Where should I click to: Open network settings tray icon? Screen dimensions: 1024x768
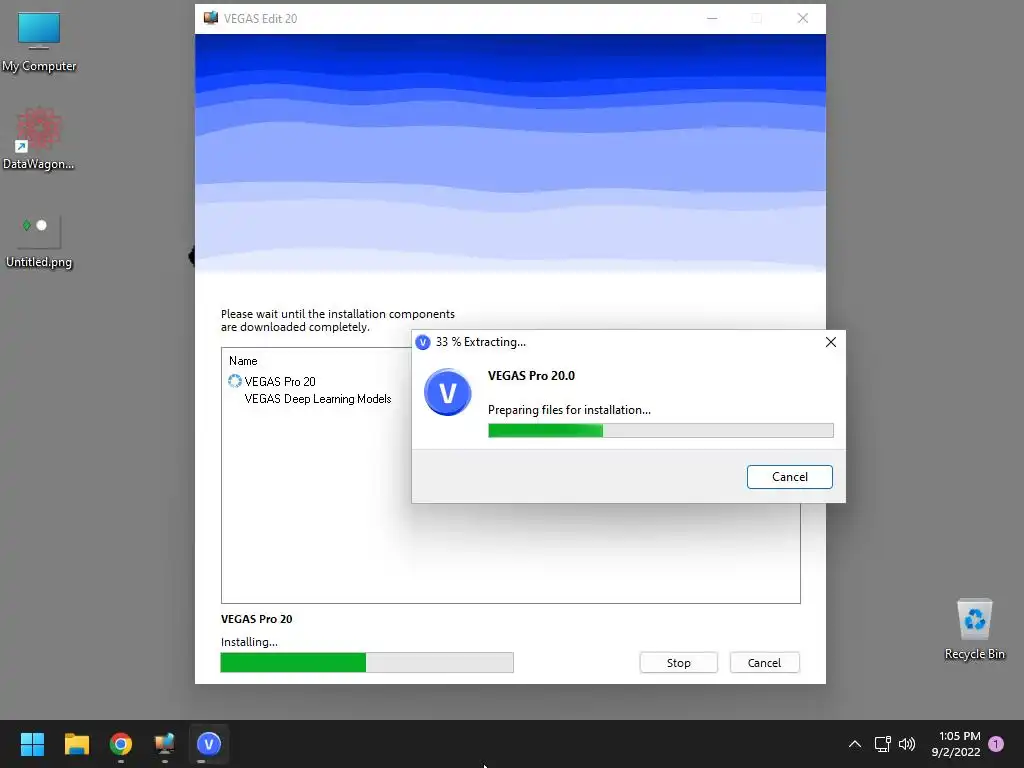882,744
